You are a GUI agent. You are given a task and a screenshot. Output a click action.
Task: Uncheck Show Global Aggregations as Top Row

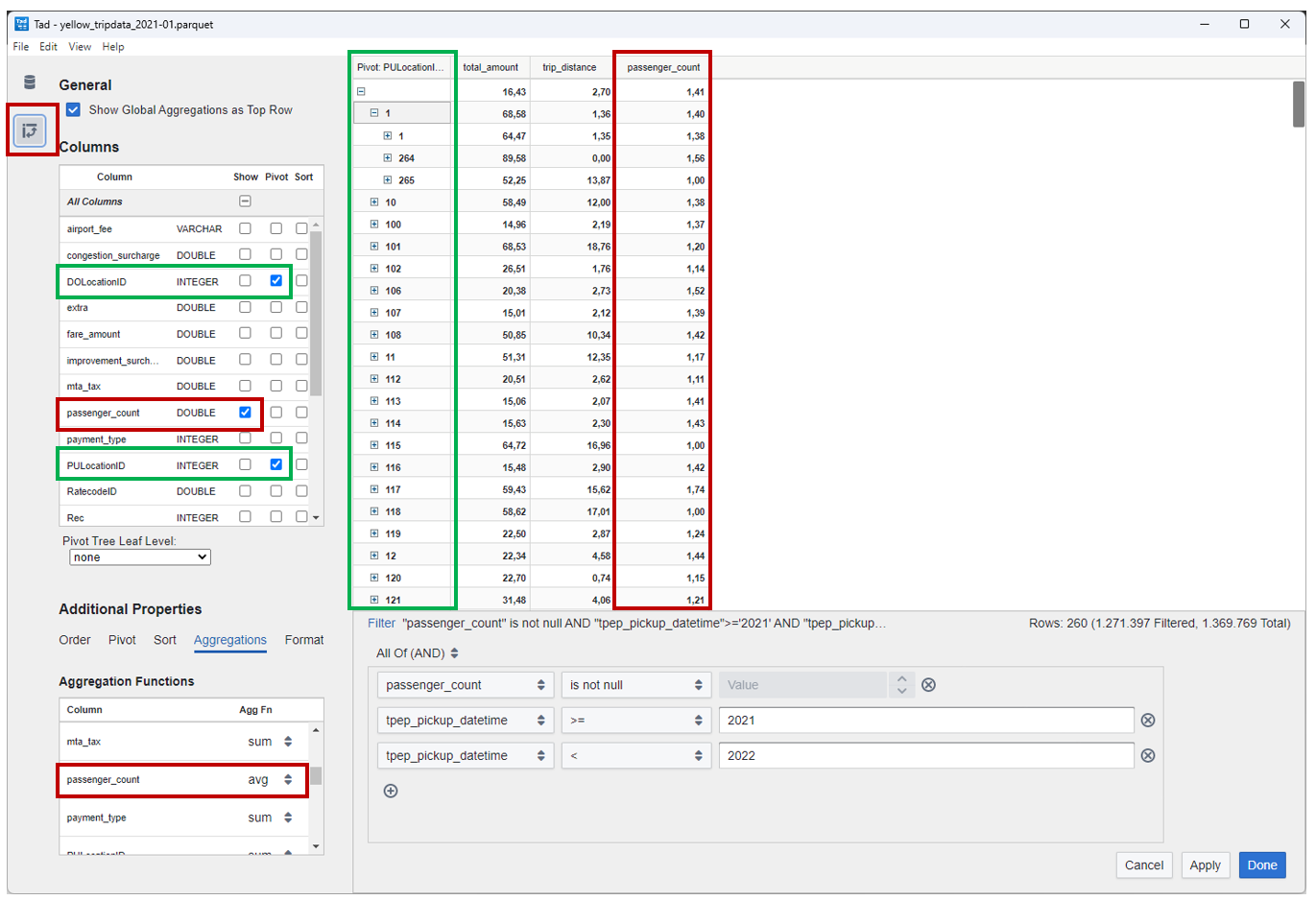coord(74,109)
